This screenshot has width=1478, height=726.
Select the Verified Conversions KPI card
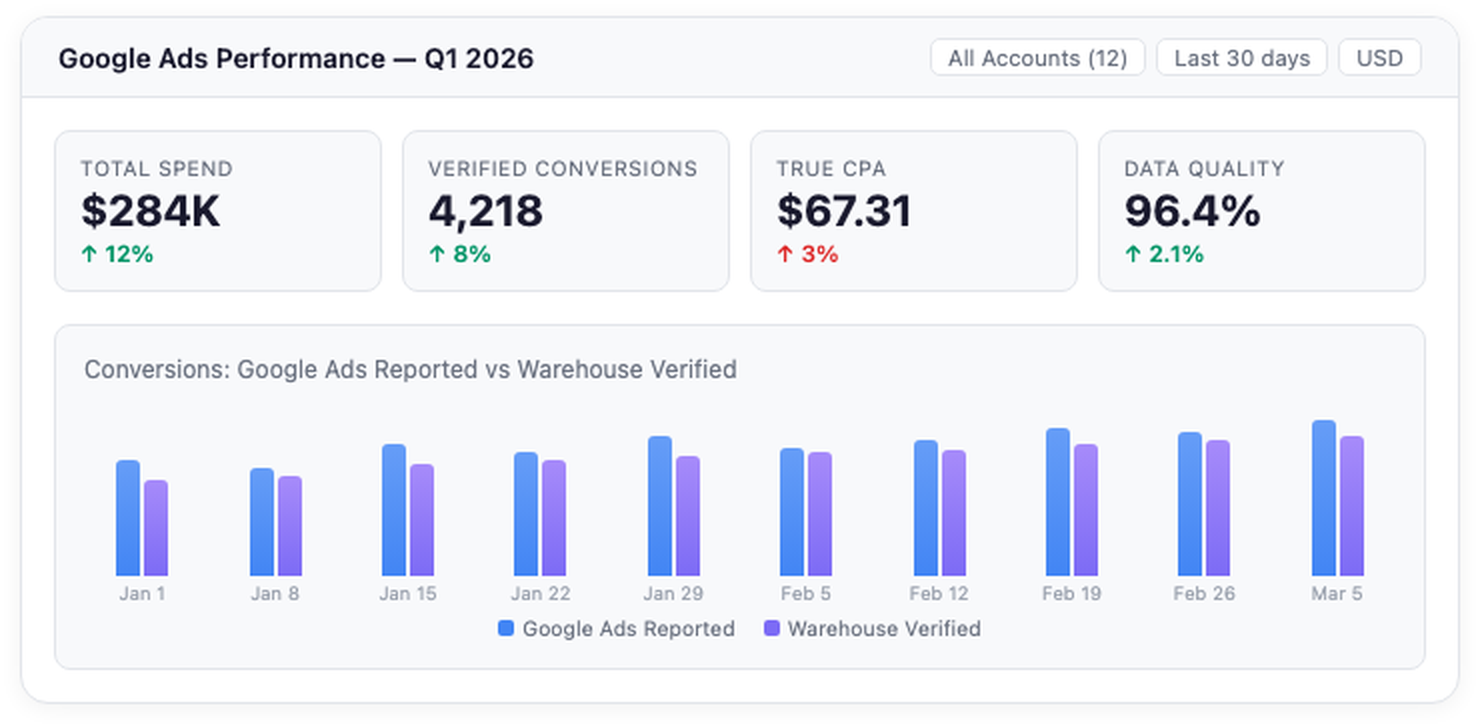(566, 210)
